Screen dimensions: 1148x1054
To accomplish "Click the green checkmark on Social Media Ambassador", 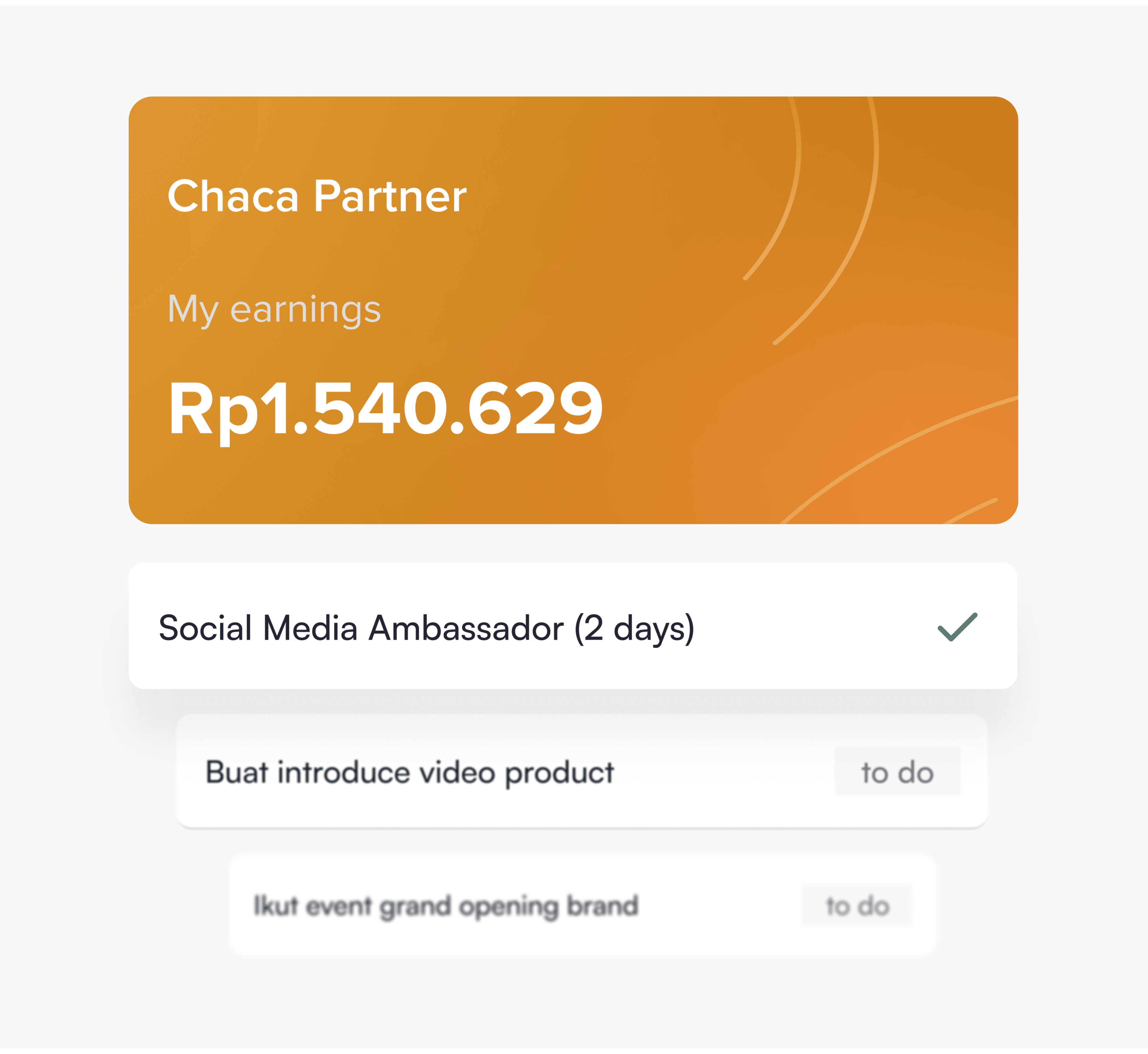I will 958,627.
